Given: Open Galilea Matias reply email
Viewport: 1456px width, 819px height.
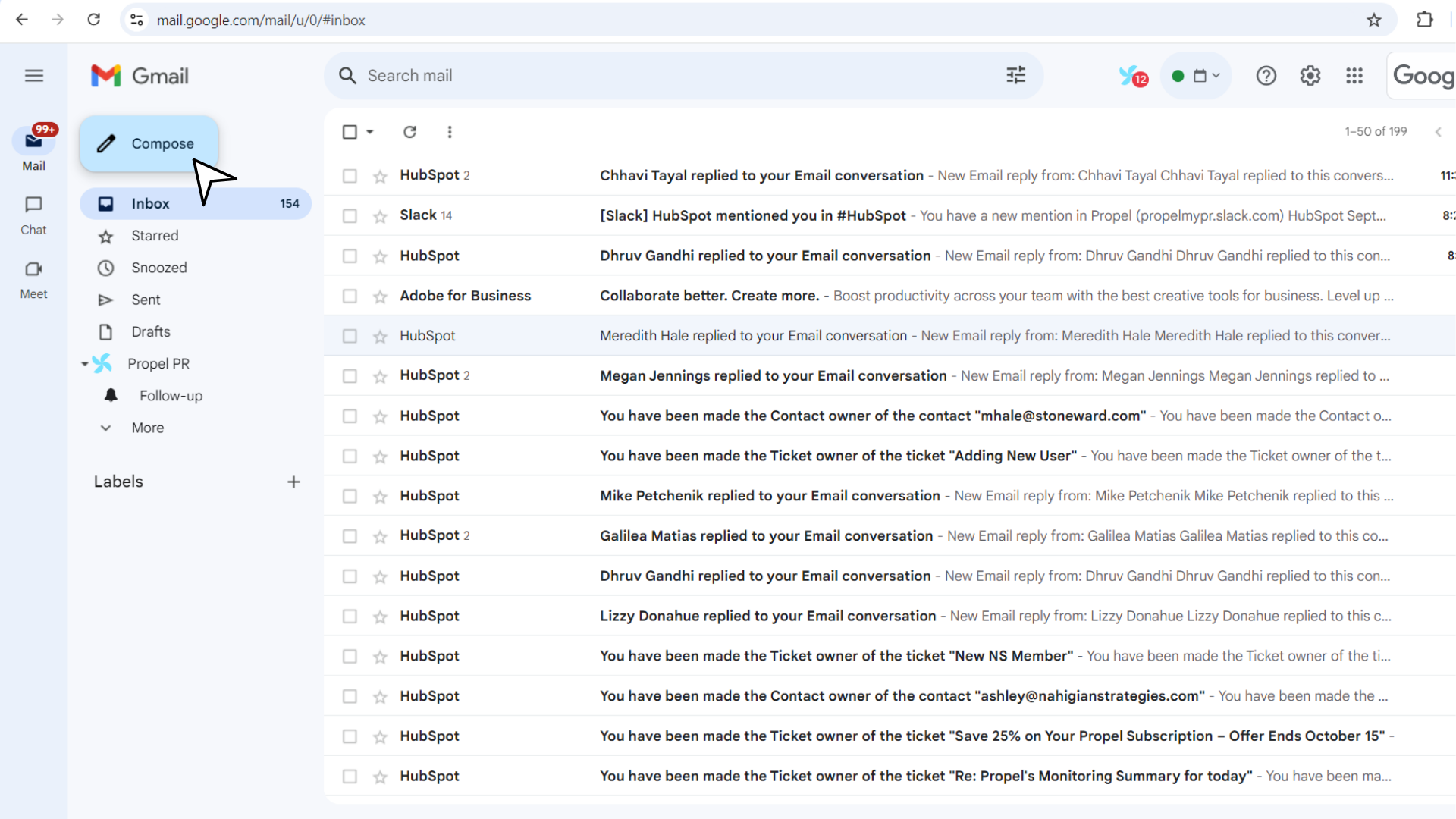Looking at the screenshot, I should click(890, 536).
